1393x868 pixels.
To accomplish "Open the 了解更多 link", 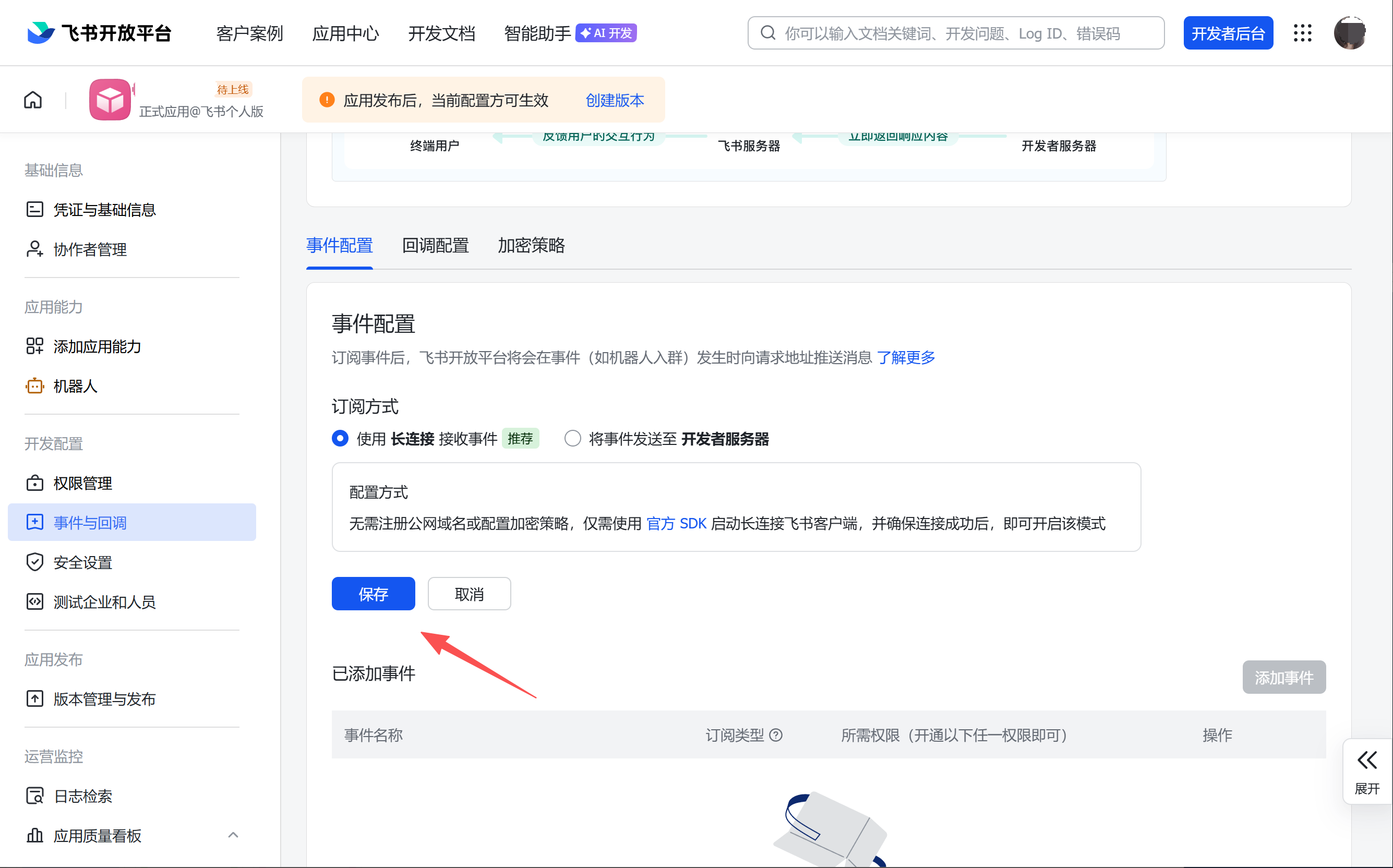I will [x=906, y=357].
